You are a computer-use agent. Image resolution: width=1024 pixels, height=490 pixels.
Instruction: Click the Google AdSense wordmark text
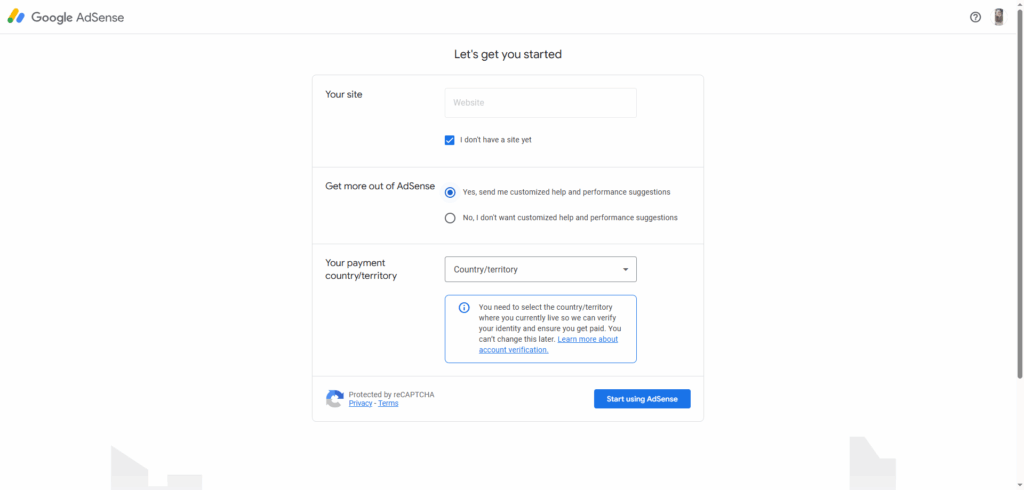78,18
